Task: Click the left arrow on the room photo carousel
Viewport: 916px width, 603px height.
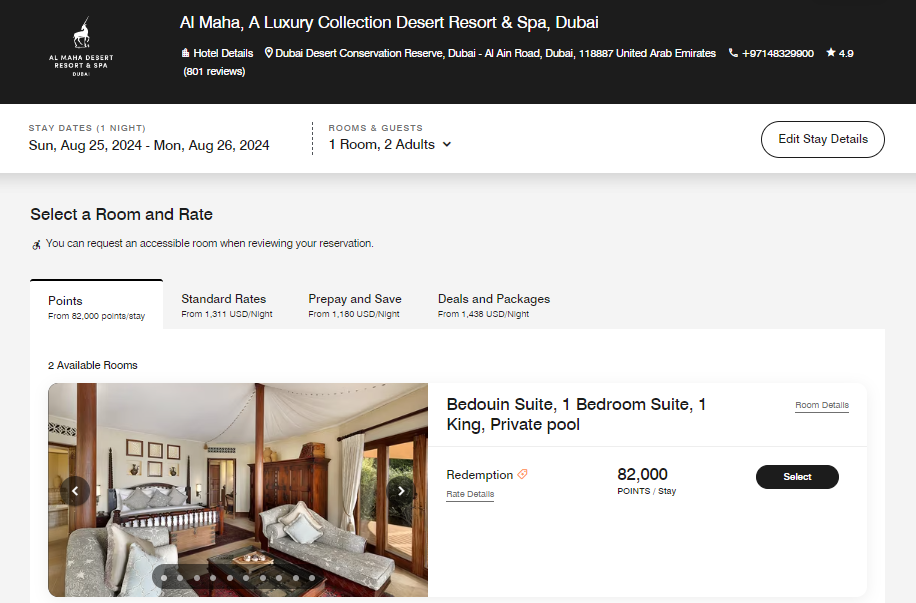Action: click(x=75, y=490)
